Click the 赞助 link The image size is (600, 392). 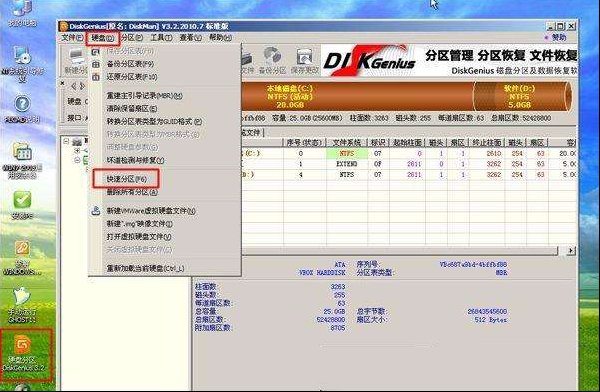tap(555, 38)
